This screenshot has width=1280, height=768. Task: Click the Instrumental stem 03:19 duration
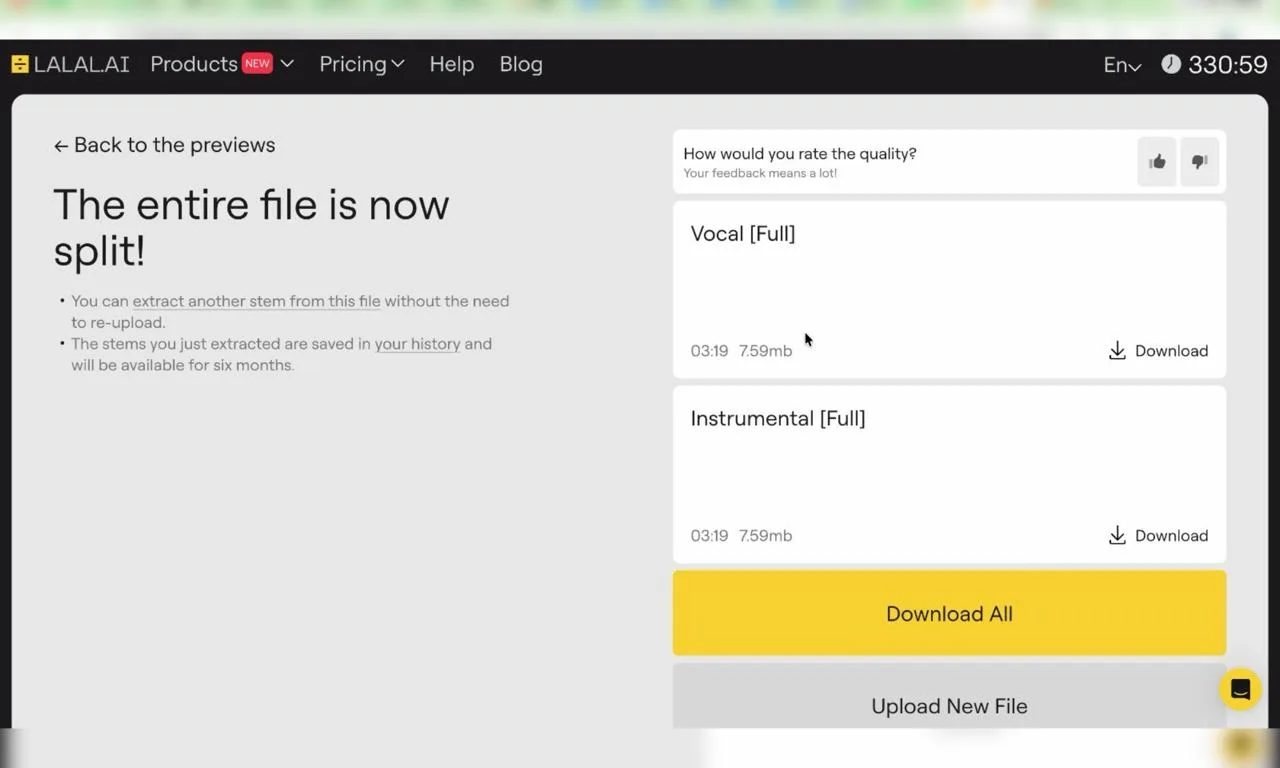(x=709, y=536)
